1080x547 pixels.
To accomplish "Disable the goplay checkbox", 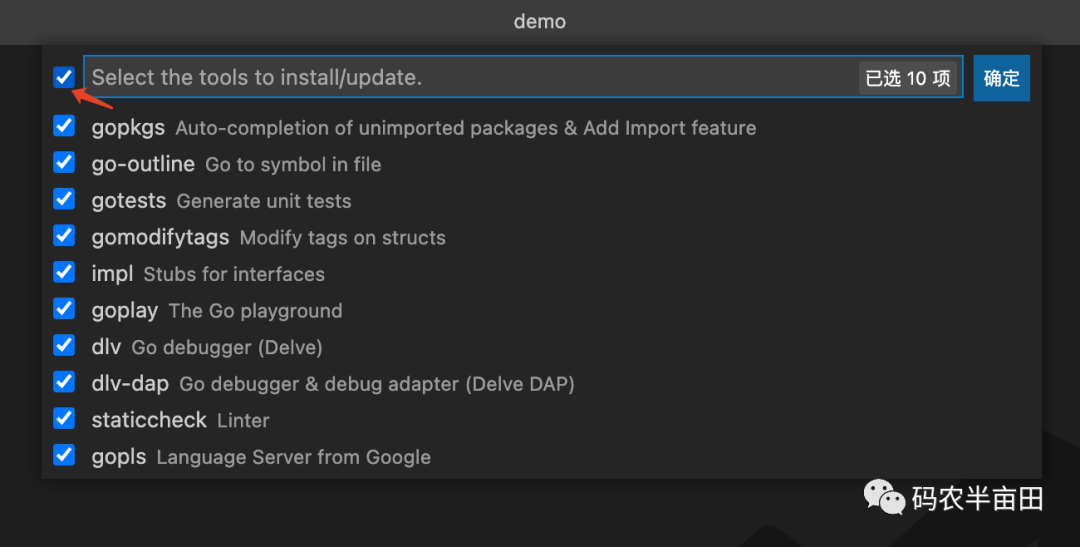I will point(64,309).
